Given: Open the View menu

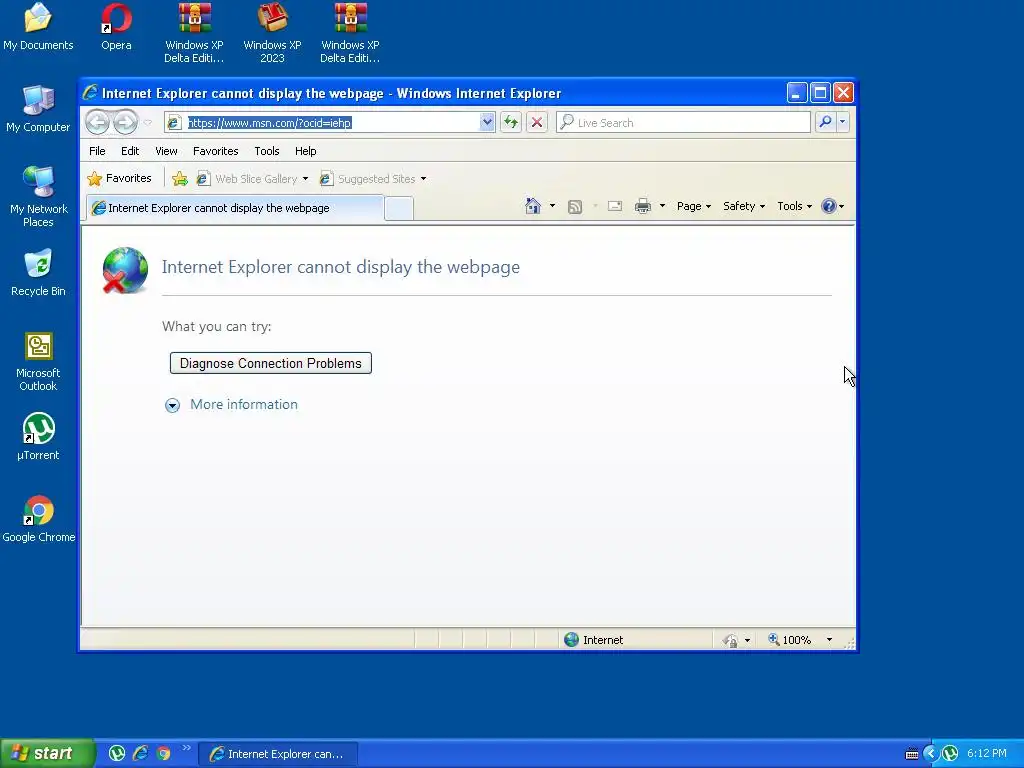Looking at the screenshot, I should pos(167,151).
